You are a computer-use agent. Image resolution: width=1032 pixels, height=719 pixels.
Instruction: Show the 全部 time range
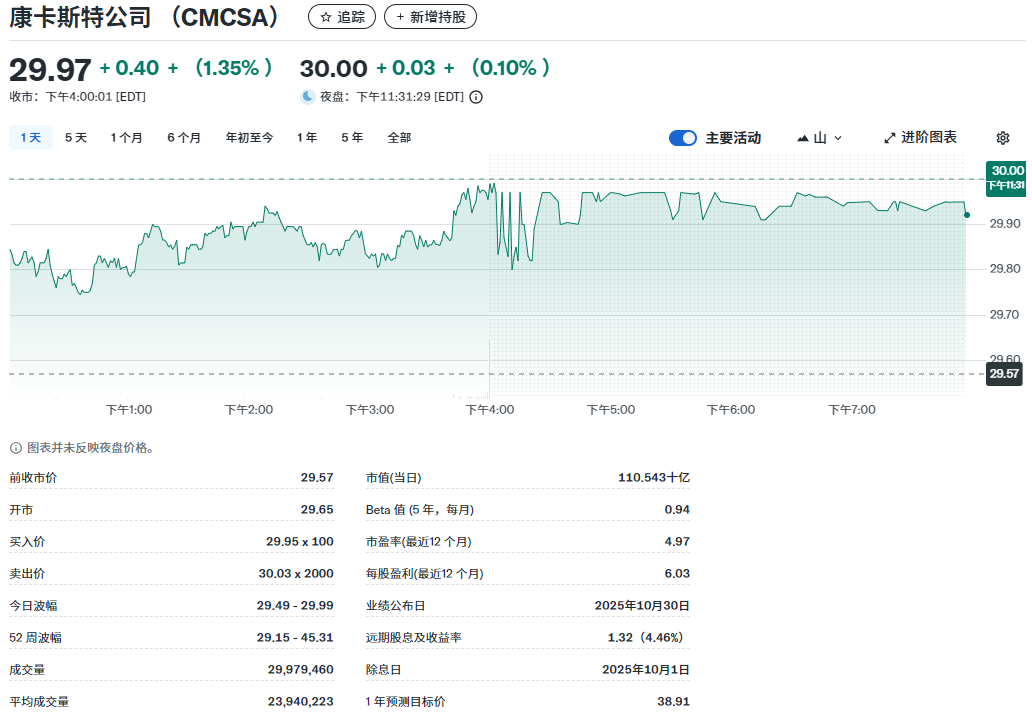(399, 138)
